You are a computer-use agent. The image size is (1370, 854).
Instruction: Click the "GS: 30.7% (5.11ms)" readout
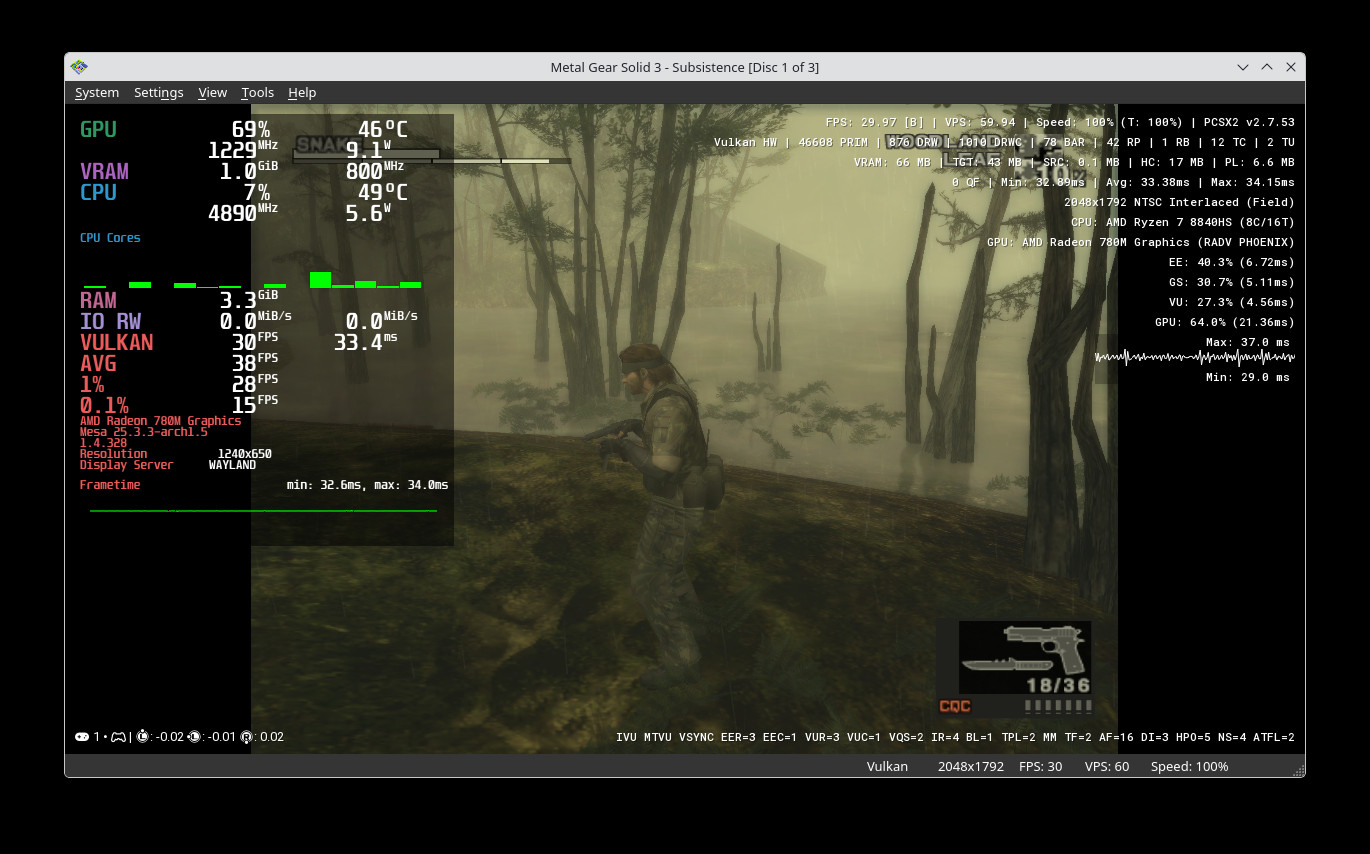[1231, 282]
